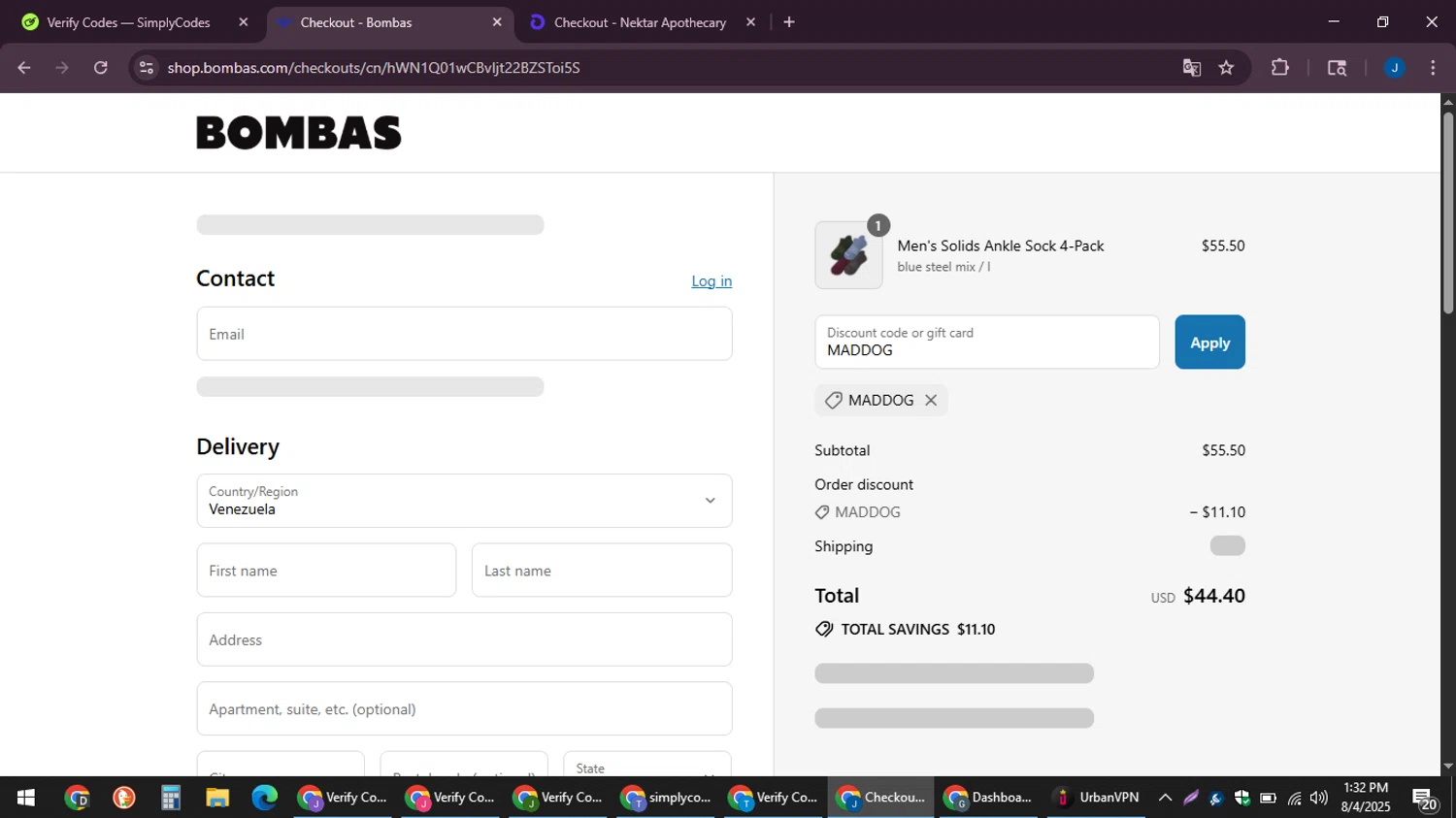Reload the checkout page
This screenshot has width=1456, height=818.
coord(101,68)
